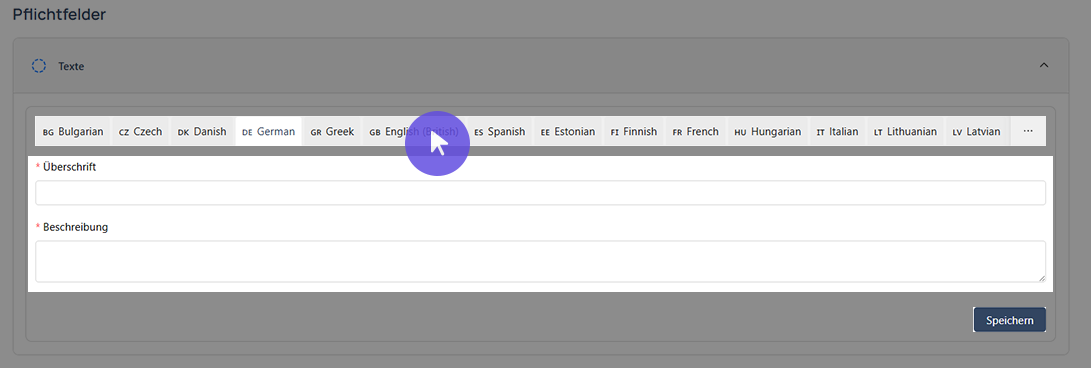Click the Speichern button
This screenshot has width=1091, height=368.
[x=1009, y=320]
